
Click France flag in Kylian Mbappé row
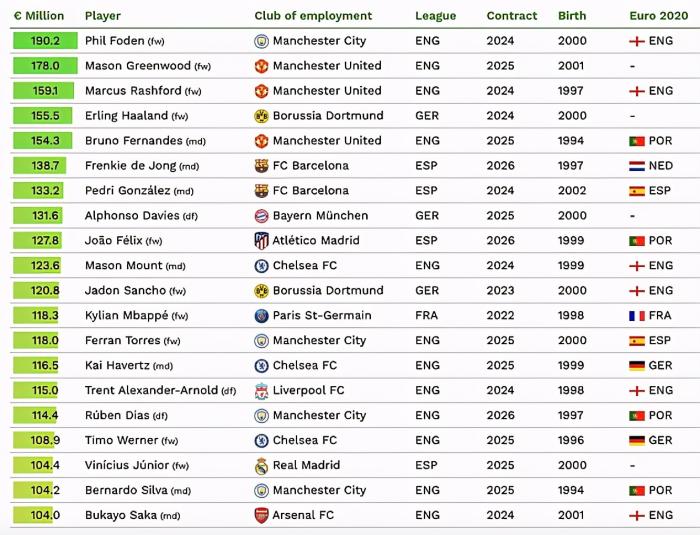(636, 316)
